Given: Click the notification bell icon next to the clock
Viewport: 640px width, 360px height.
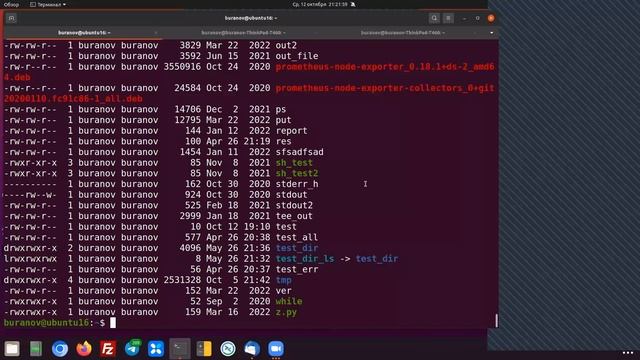Looking at the screenshot, I should 353,4.
